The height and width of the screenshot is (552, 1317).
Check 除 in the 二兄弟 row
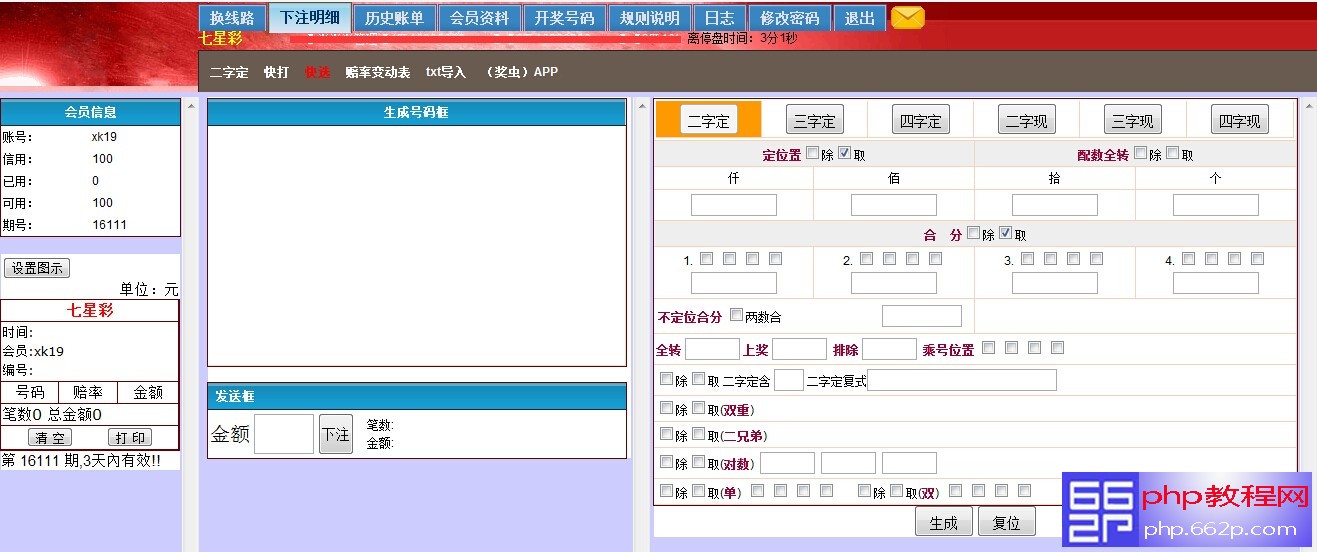666,434
